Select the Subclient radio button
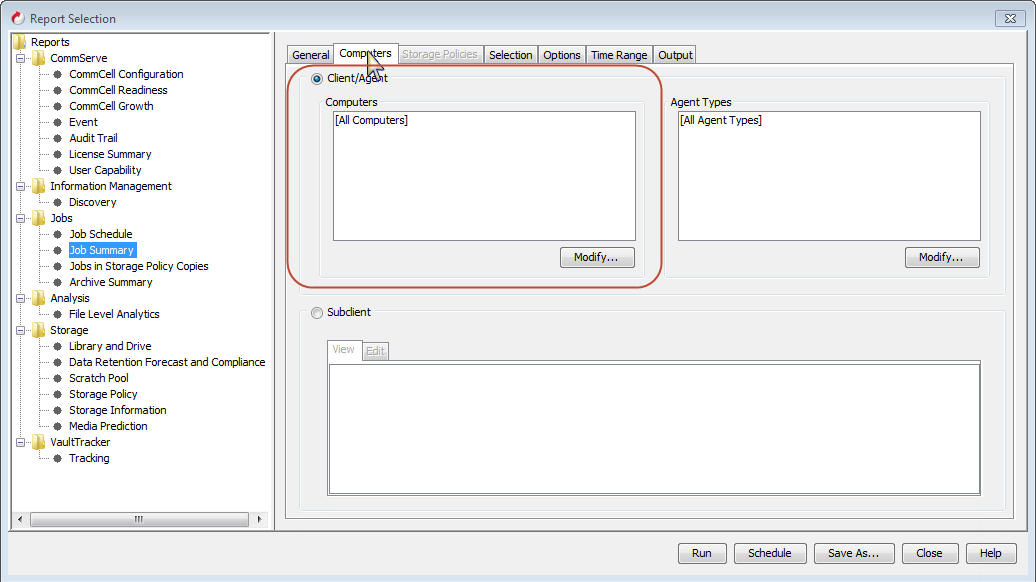The image size is (1036, 582). pyautogui.click(x=317, y=312)
